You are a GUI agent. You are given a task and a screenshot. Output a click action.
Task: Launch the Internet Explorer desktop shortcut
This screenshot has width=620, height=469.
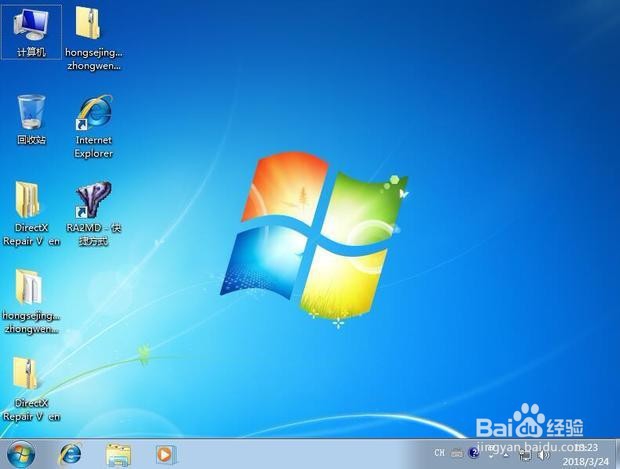93,126
